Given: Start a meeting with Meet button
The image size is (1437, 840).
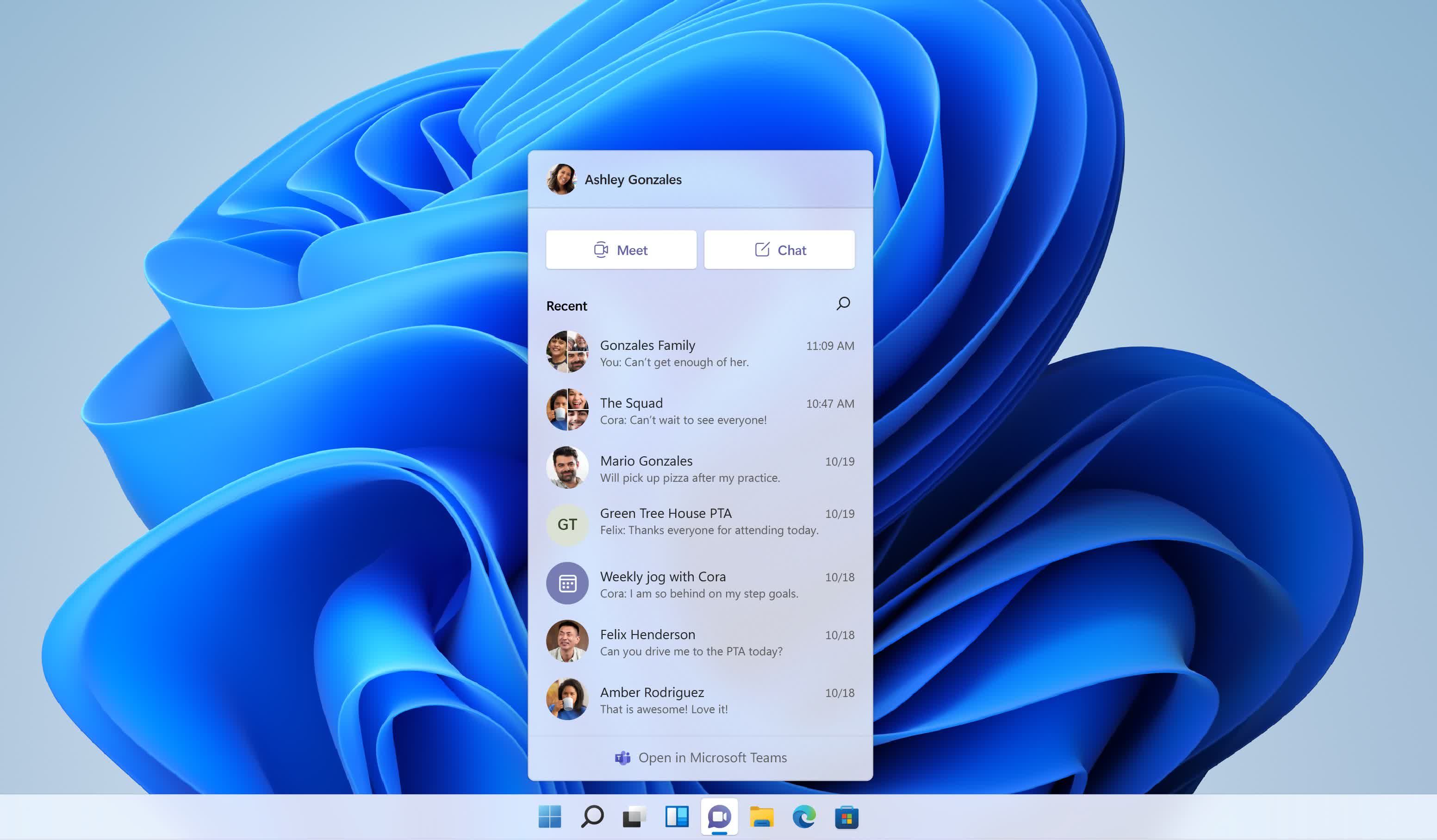Looking at the screenshot, I should click(x=621, y=250).
